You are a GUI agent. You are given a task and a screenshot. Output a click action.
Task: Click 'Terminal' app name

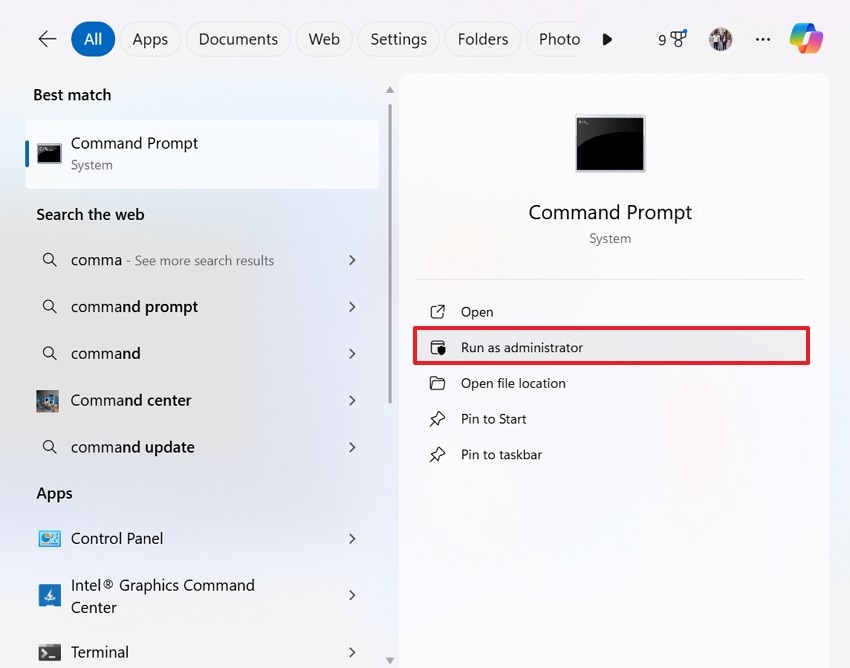coord(100,652)
